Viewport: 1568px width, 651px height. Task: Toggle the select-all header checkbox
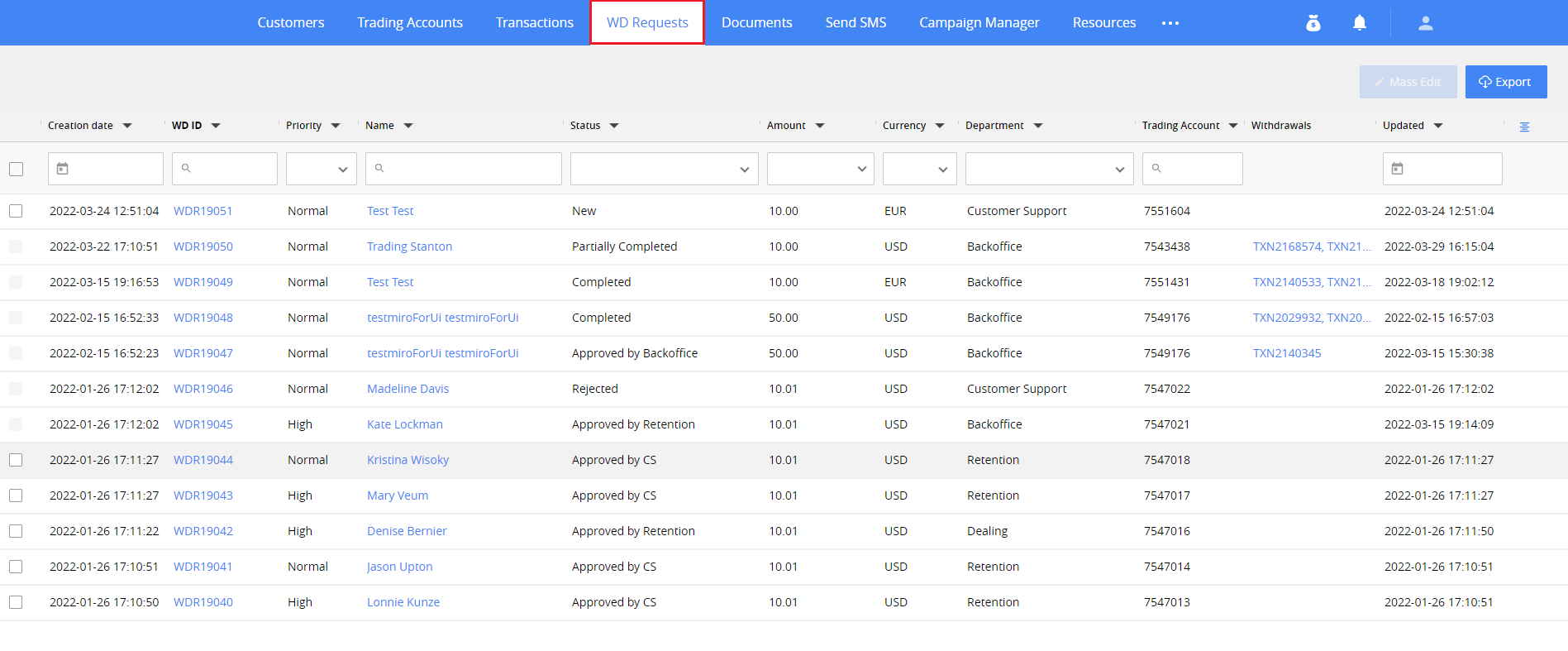click(x=17, y=169)
